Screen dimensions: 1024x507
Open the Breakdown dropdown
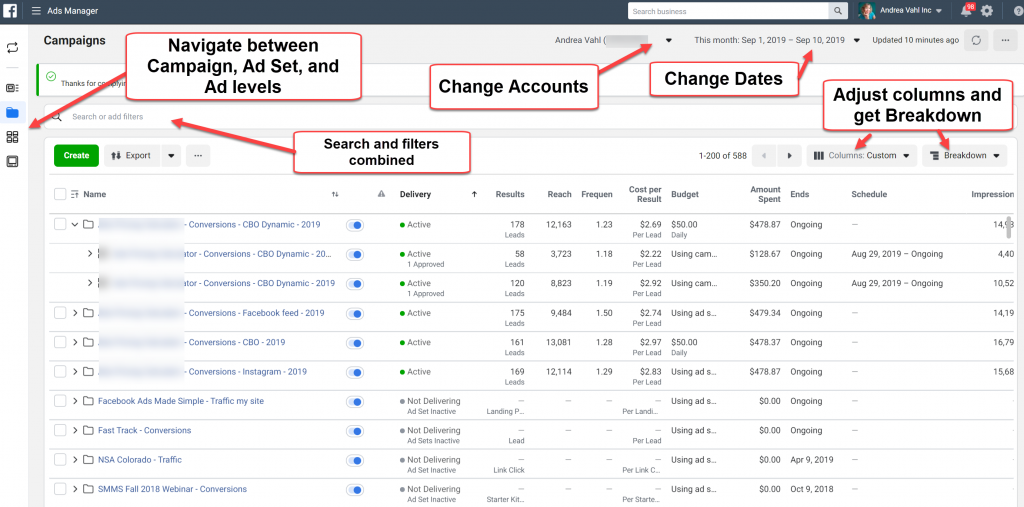tap(964, 156)
